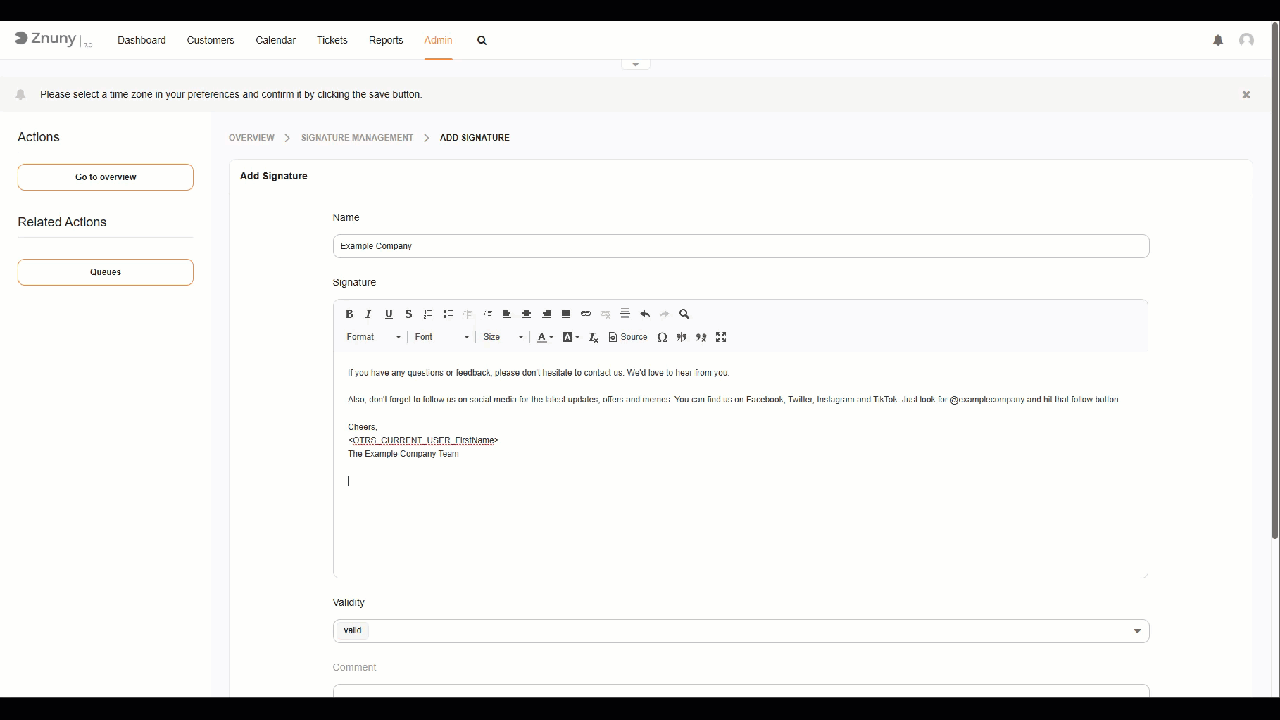The height and width of the screenshot is (720, 1280).
Task: Go to the Reports menu
Action: tap(386, 40)
